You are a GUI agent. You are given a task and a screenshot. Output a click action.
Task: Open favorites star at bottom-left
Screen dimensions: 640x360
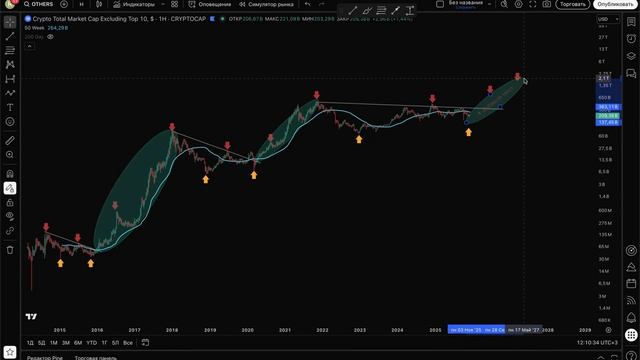[10, 352]
